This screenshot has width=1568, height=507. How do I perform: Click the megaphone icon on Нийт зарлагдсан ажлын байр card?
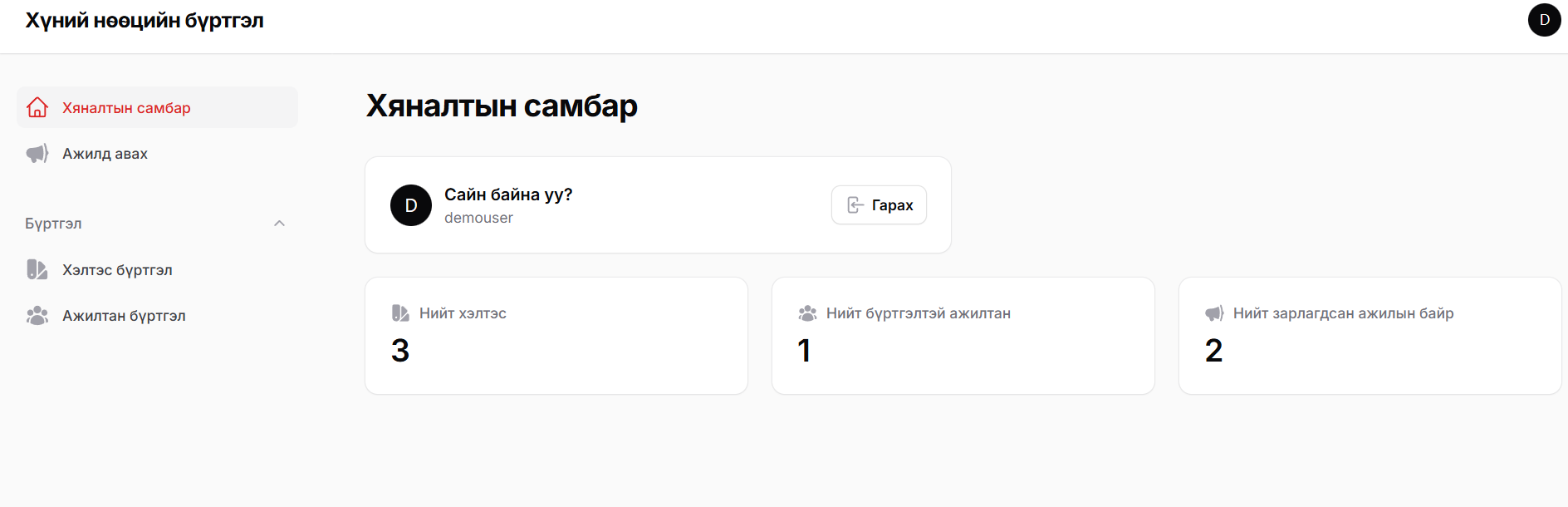[x=1214, y=313]
